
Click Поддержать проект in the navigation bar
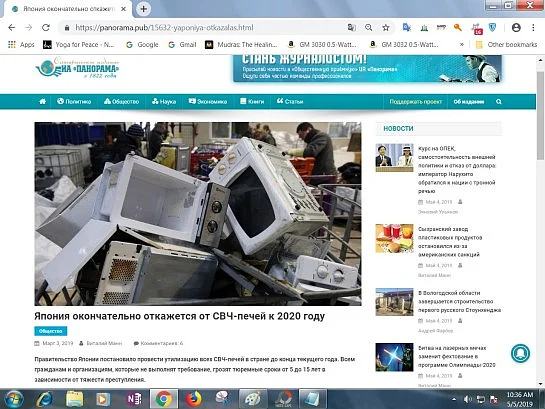415,102
